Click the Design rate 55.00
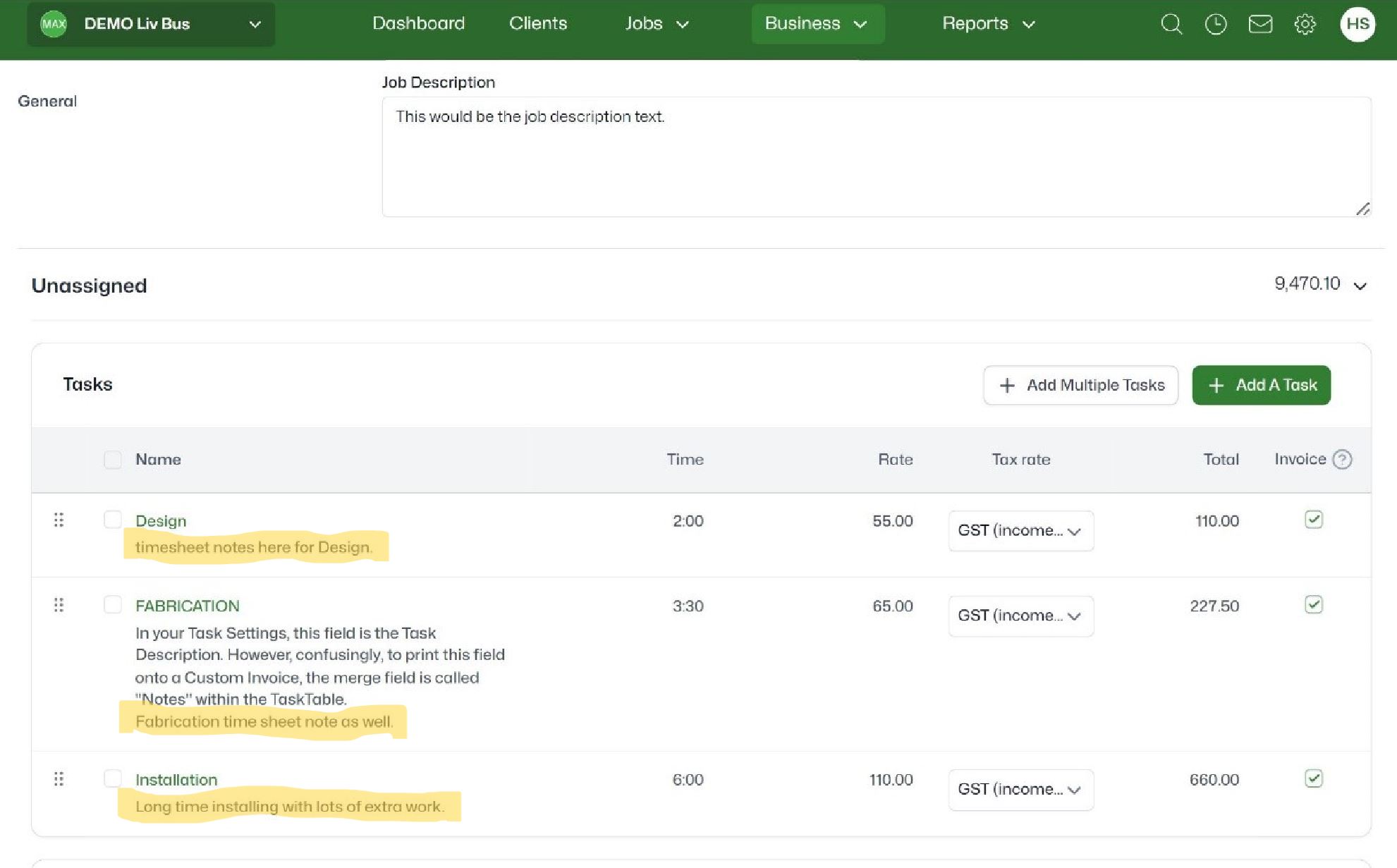Viewport: 1397px width, 868px height. pyautogui.click(x=892, y=521)
